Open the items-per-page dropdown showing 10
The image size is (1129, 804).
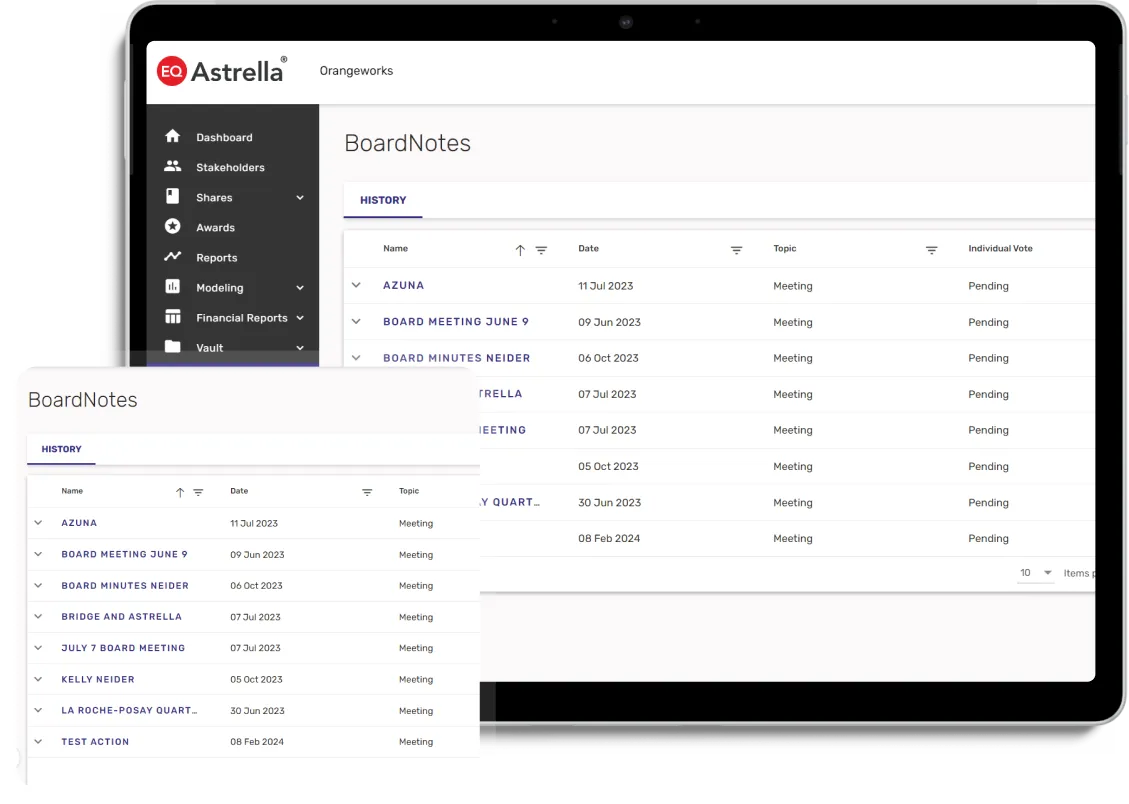point(1036,573)
